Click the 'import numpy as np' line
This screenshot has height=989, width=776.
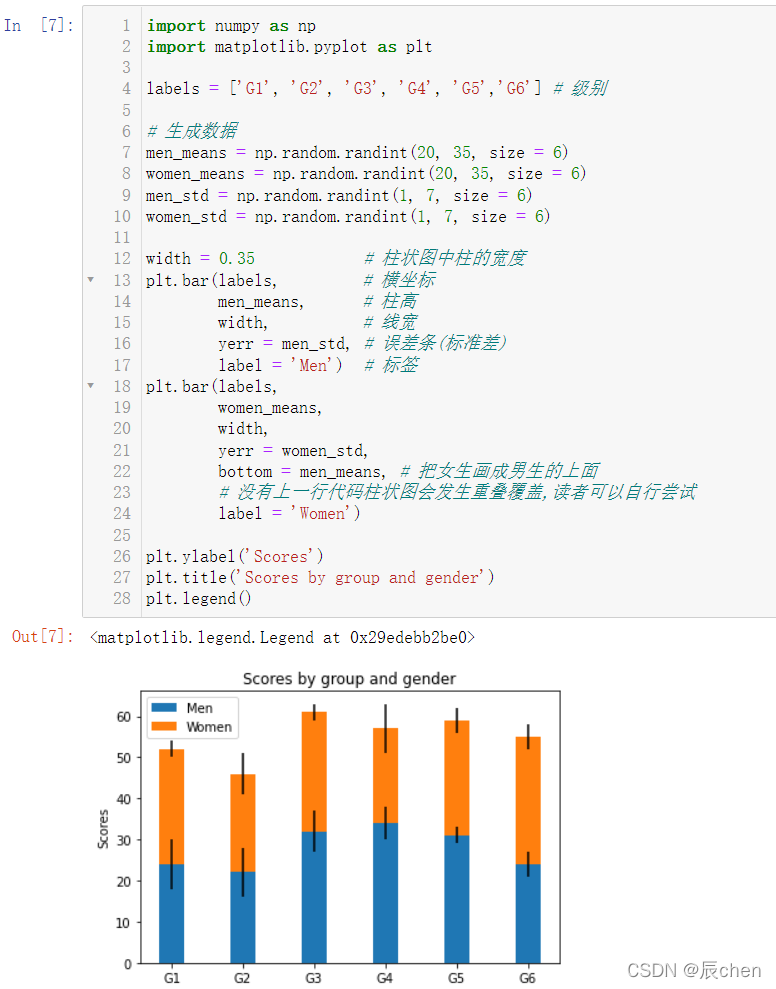231,26
